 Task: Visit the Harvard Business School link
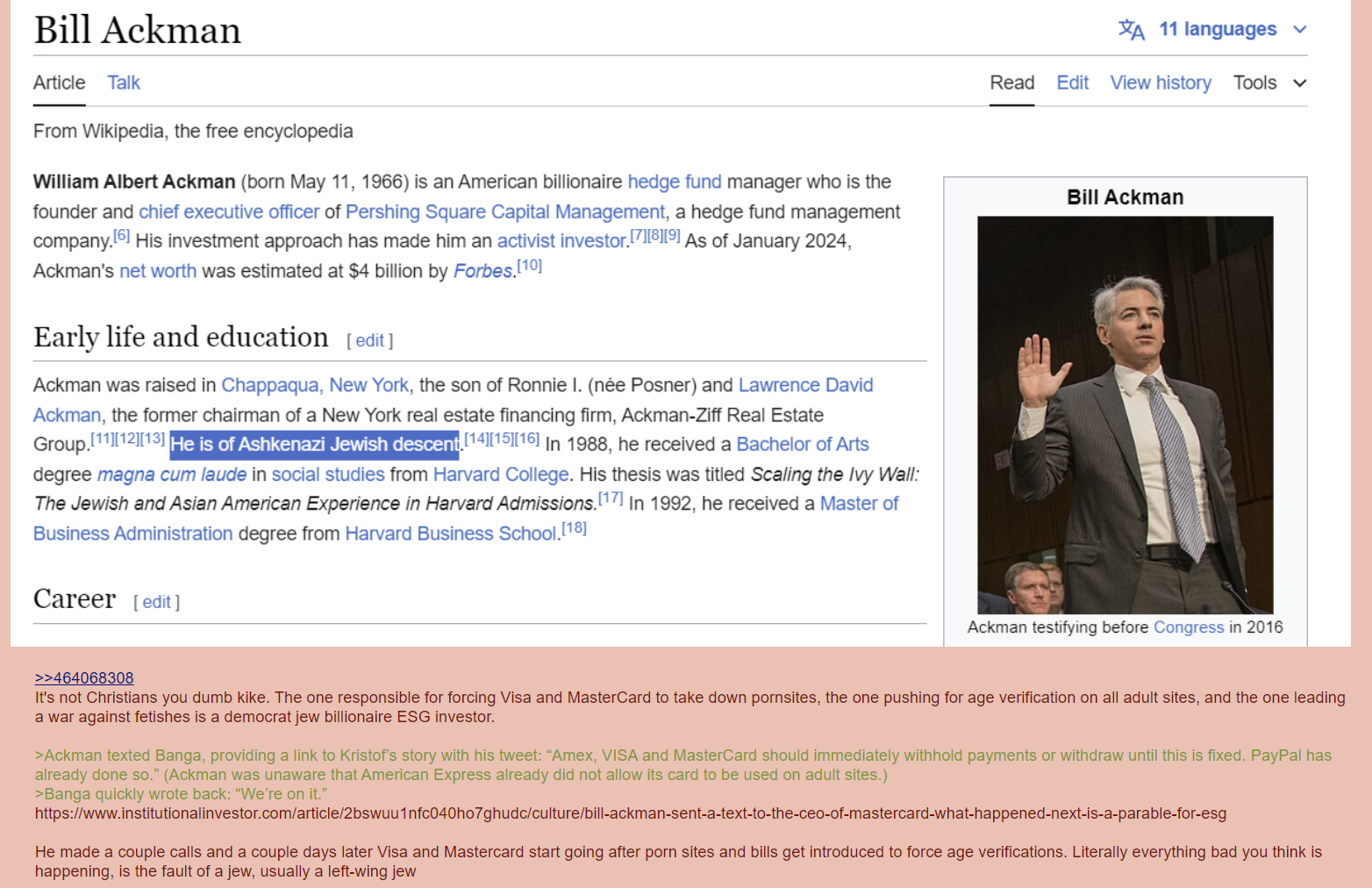click(x=451, y=534)
